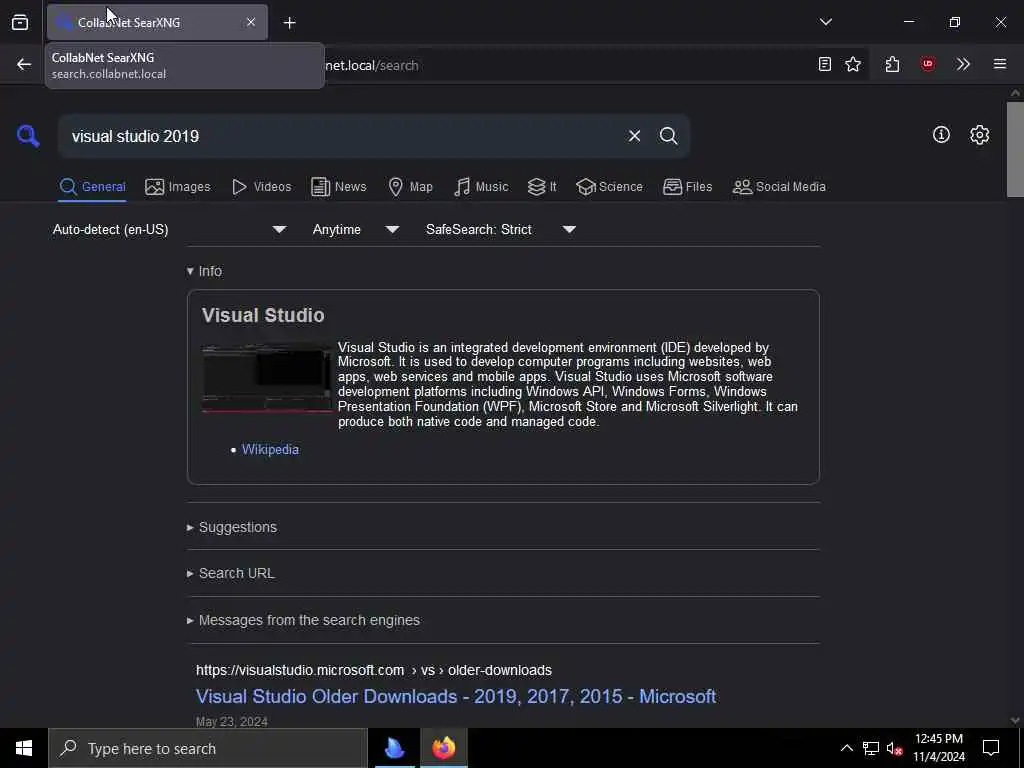The image size is (1024, 768).
Task: Open the uBlock Origin extension icon
Action: 927,64
